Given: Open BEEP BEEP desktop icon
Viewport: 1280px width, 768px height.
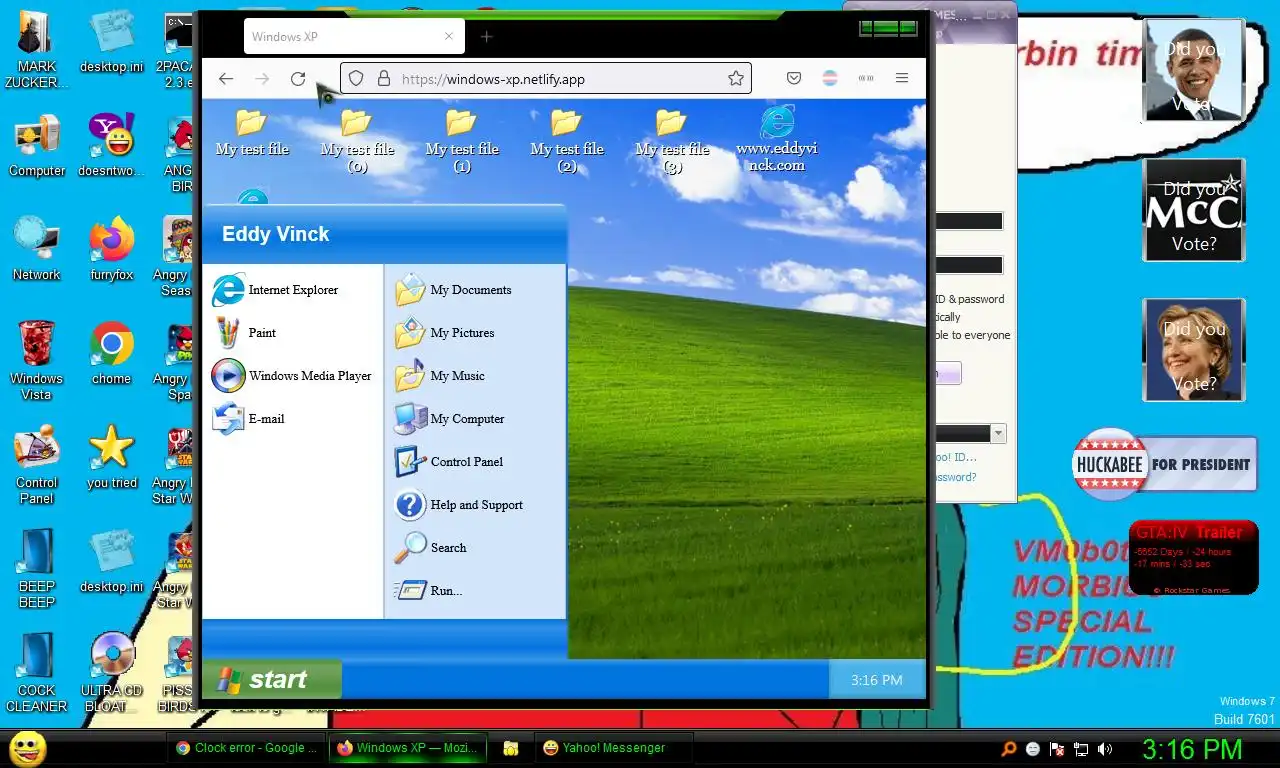Looking at the screenshot, I should pyautogui.click(x=37, y=568).
